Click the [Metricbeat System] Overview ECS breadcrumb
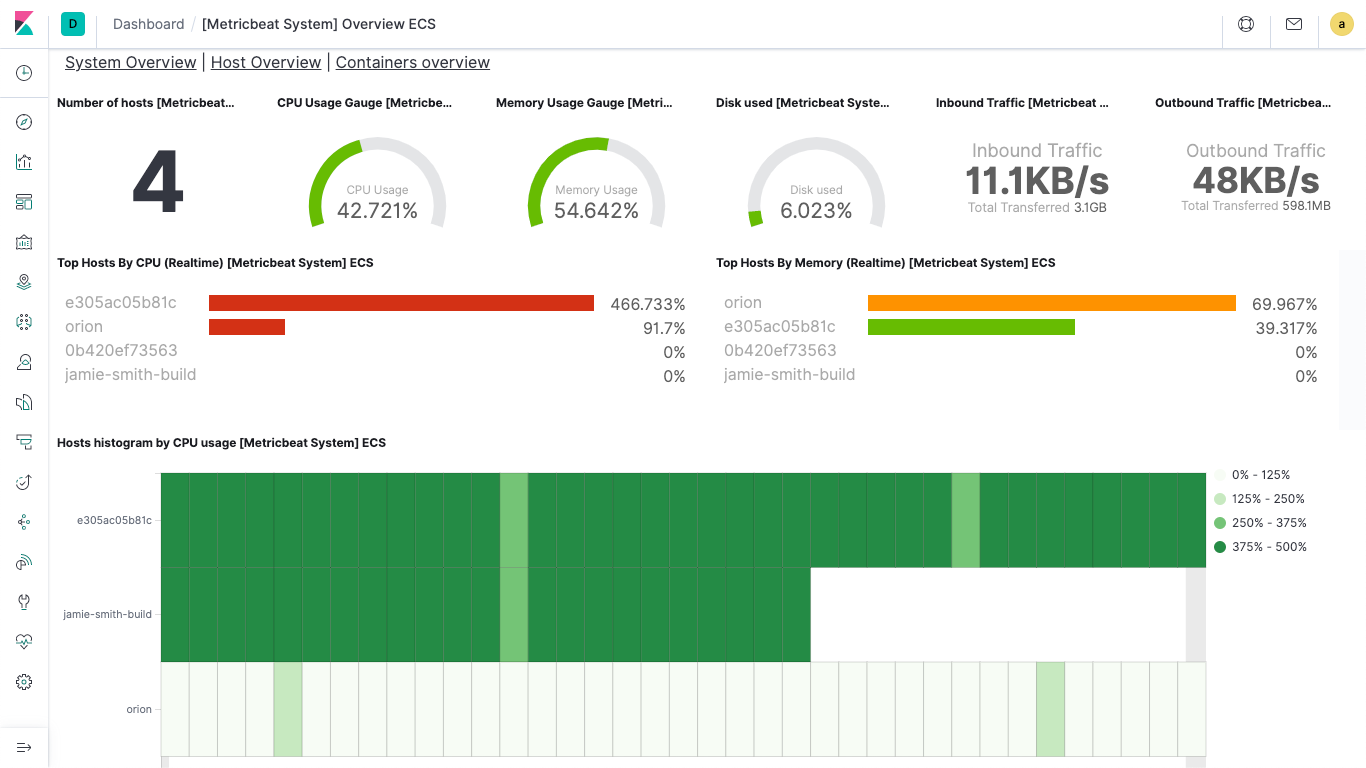The height and width of the screenshot is (768, 1366). 319,24
